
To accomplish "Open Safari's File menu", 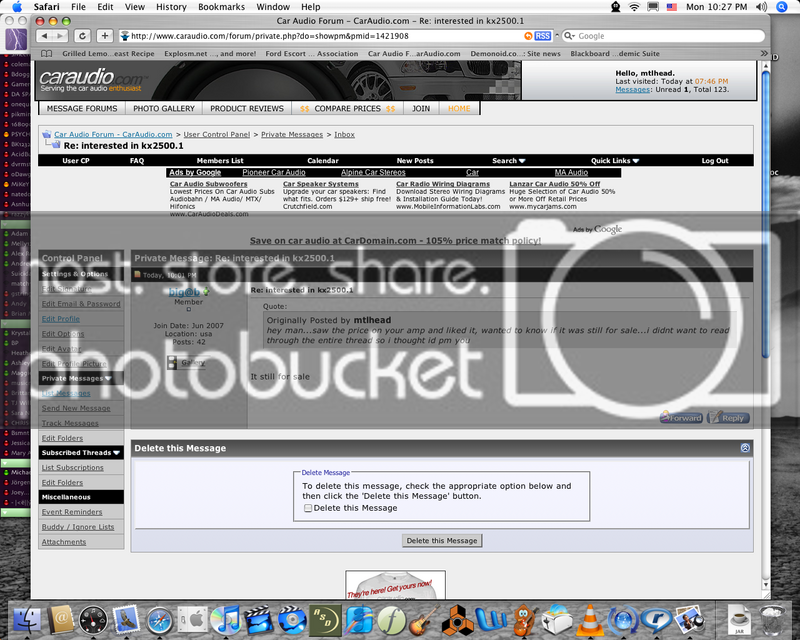I will [78, 7].
